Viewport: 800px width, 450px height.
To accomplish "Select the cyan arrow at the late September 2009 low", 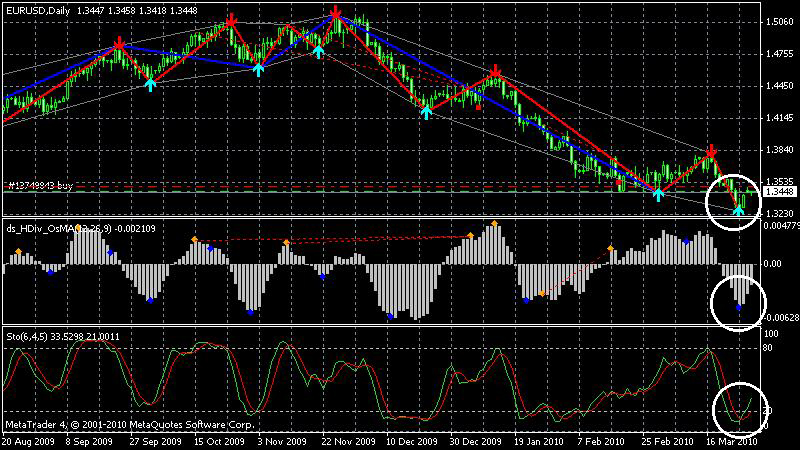I will coord(150,85).
